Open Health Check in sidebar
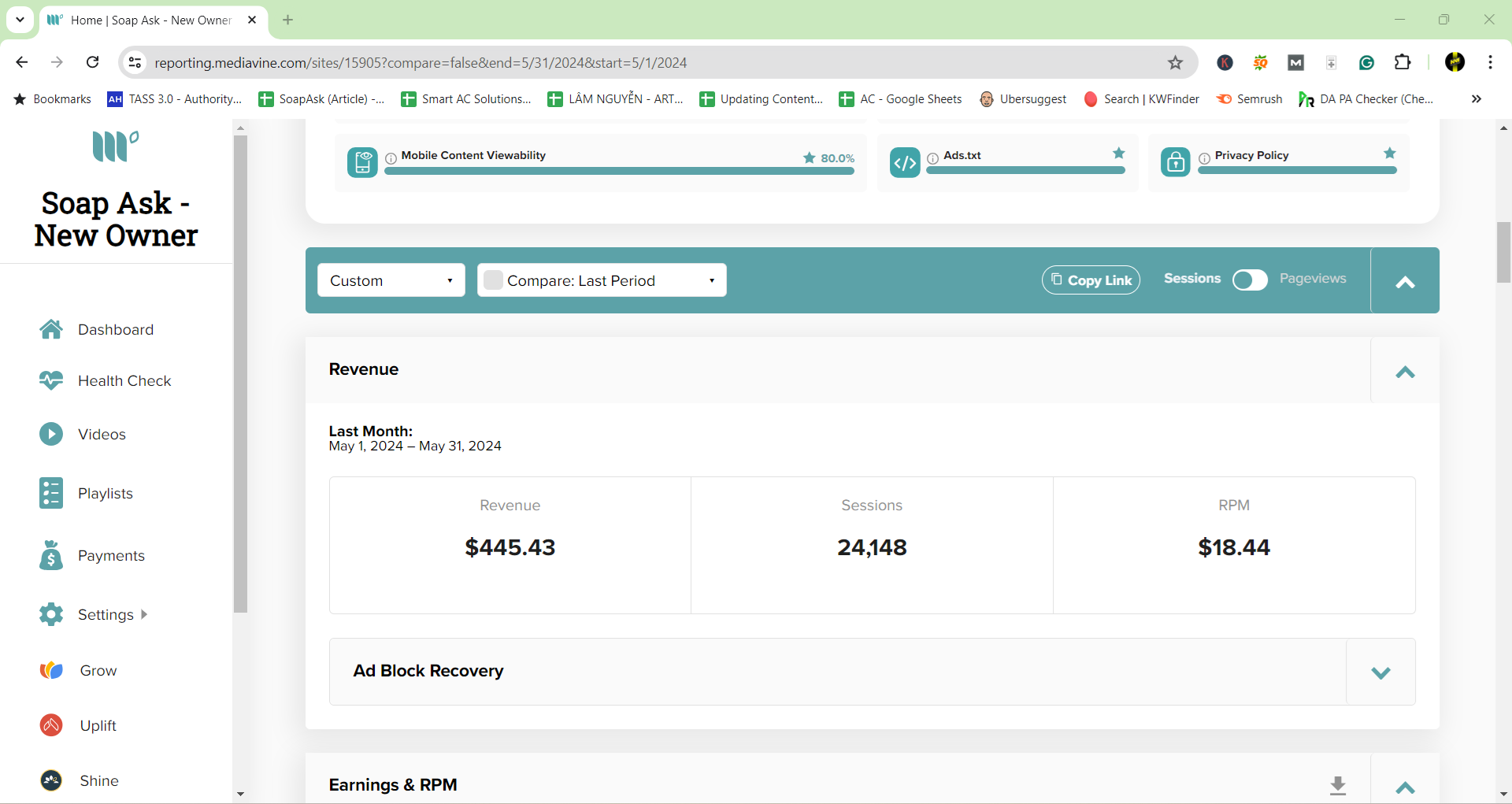1512x804 pixels. [124, 380]
